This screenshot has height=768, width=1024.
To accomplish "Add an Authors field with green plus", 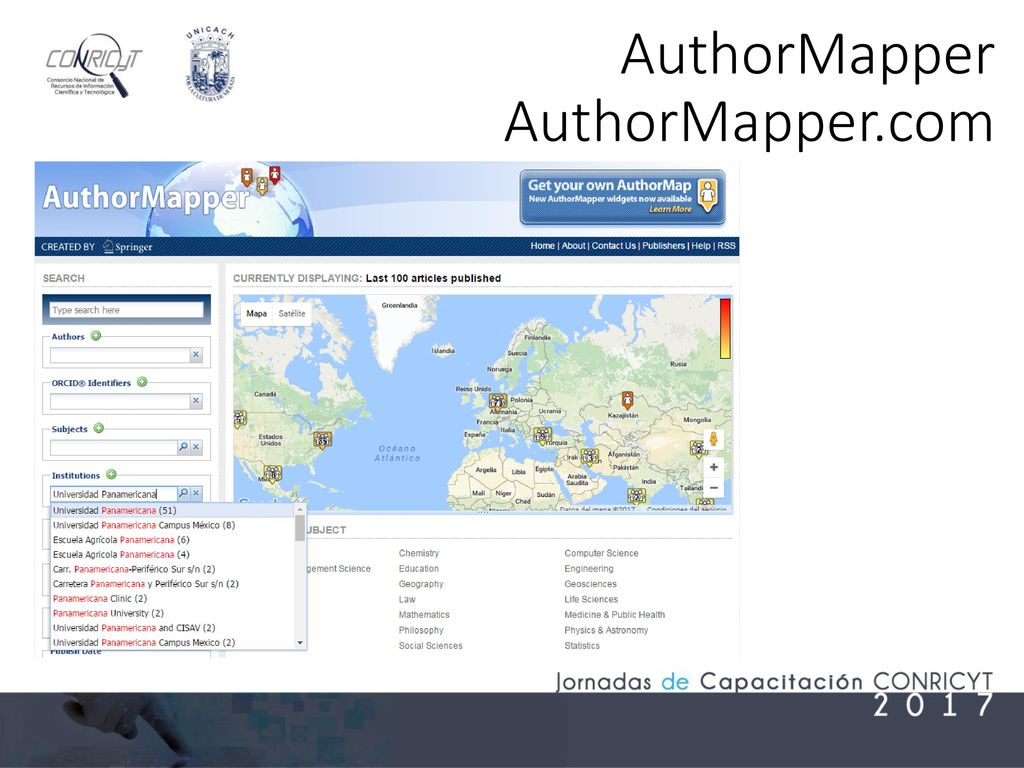I will point(96,336).
